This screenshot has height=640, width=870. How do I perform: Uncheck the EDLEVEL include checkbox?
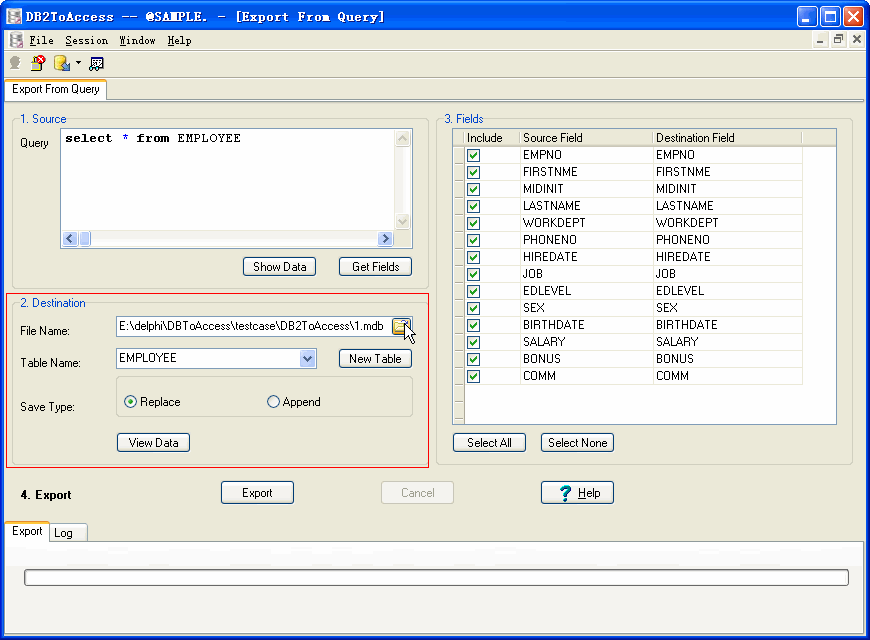[x=473, y=291]
